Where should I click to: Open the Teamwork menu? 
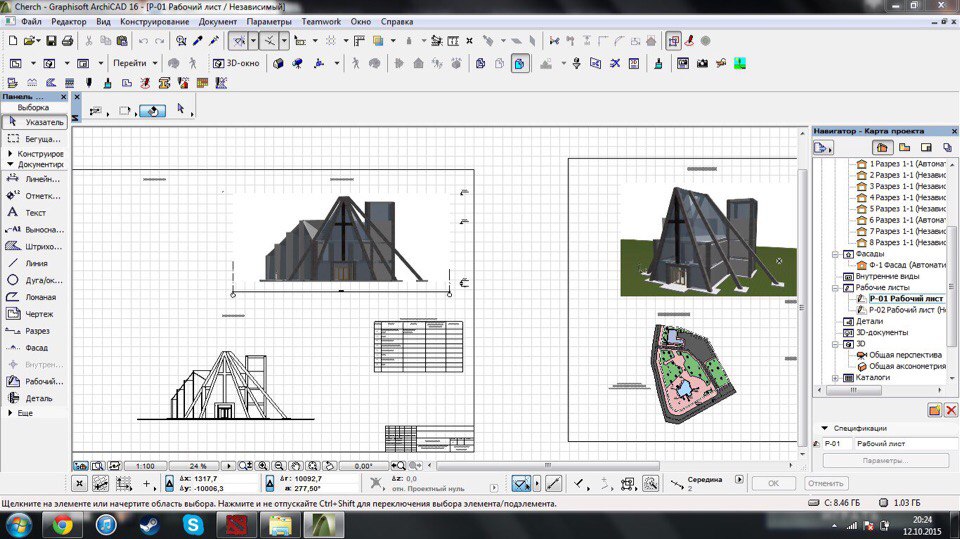pyautogui.click(x=321, y=21)
